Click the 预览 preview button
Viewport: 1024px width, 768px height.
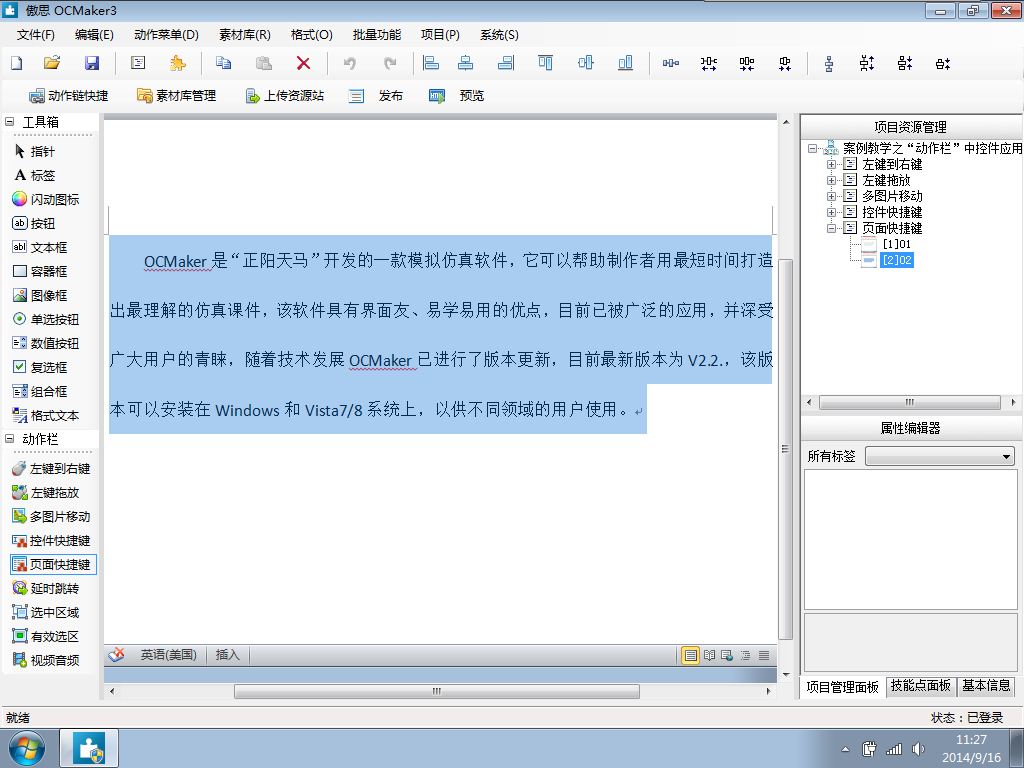pos(456,95)
